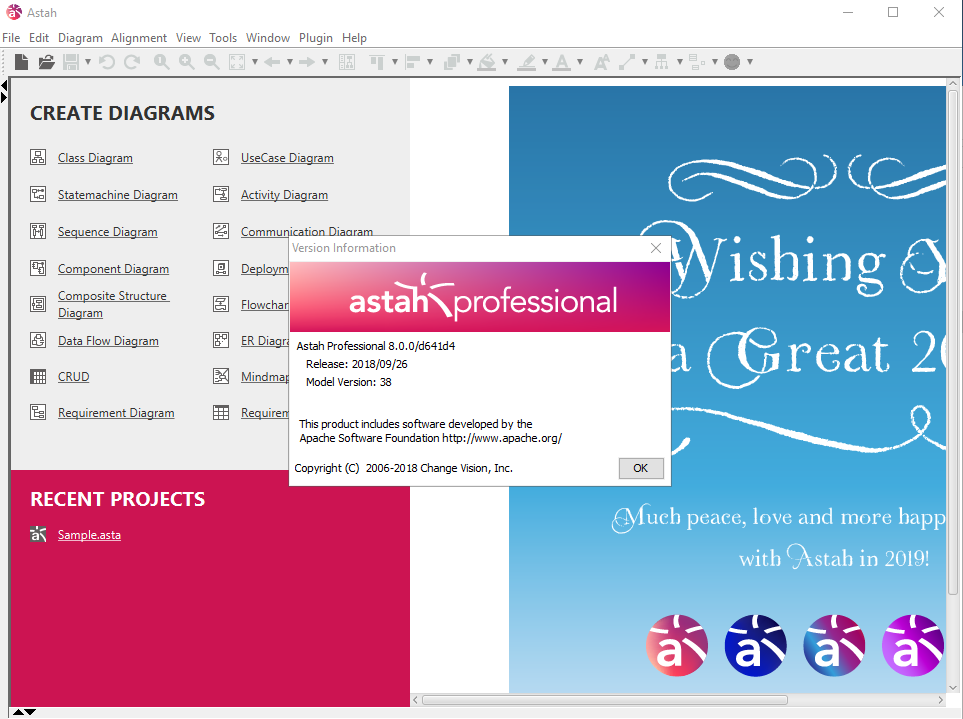Click OK in Version Information dialog
The width and height of the screenshot is (963, 719).
click(x=641, y=468)
